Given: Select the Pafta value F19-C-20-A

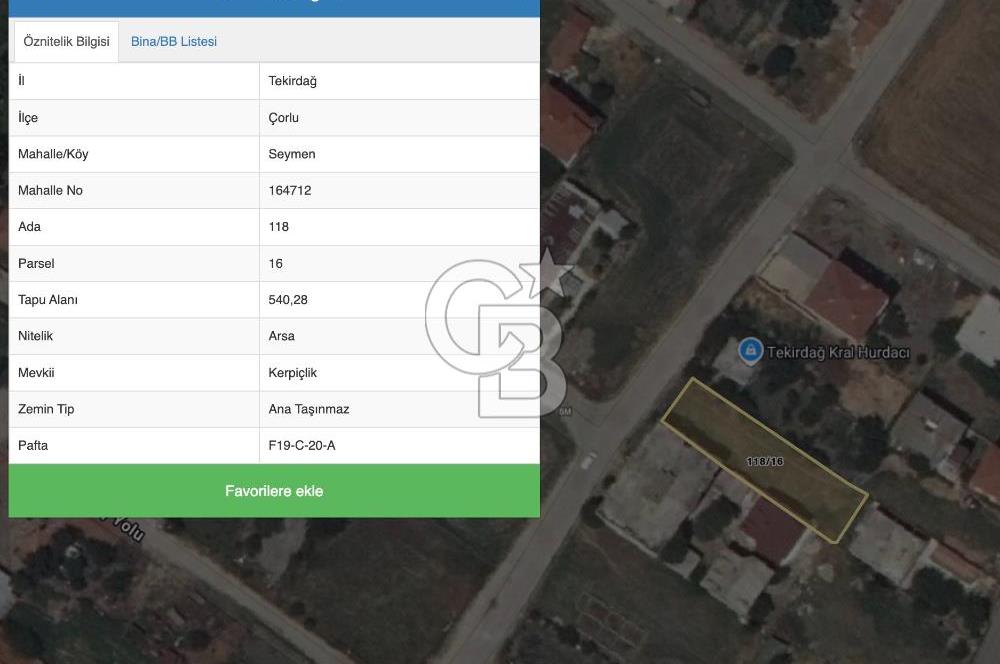Looking at the screenshot, I should pyautogui.click(x=302, y=446).
